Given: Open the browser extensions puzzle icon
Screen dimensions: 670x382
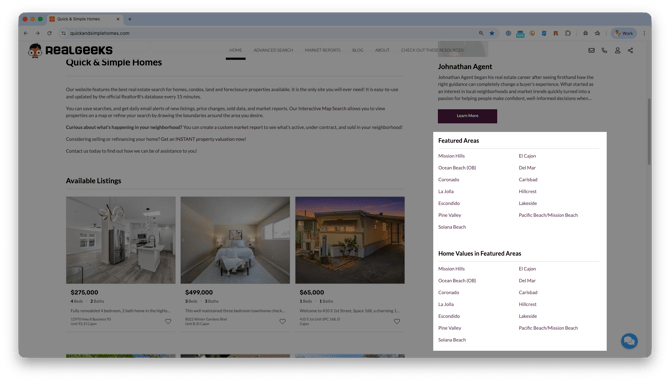Looking at the screenshot, I should pyautogui.click(x=568, y=33).
